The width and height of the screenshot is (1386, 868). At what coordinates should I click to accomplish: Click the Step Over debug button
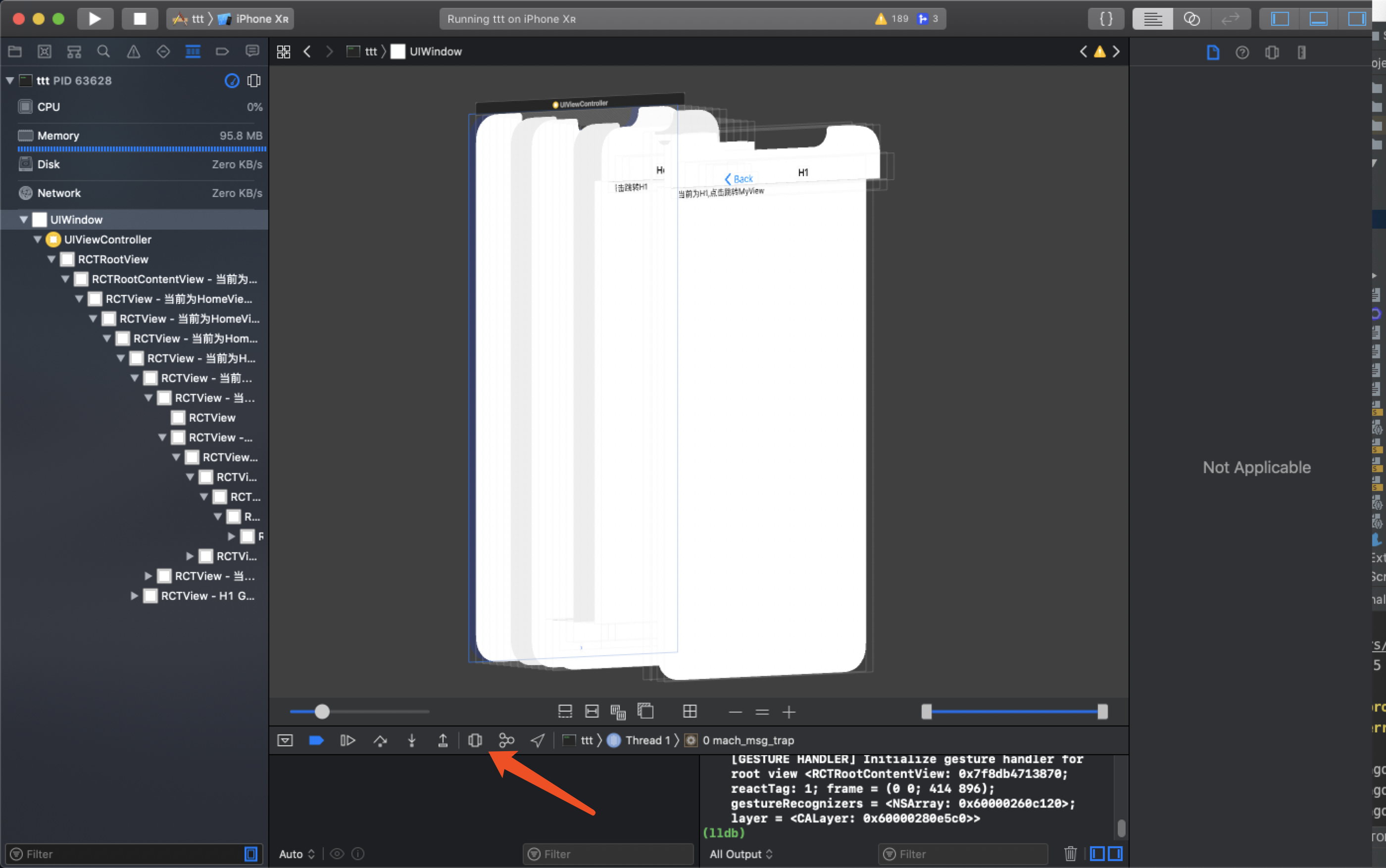tap(380, 740)
